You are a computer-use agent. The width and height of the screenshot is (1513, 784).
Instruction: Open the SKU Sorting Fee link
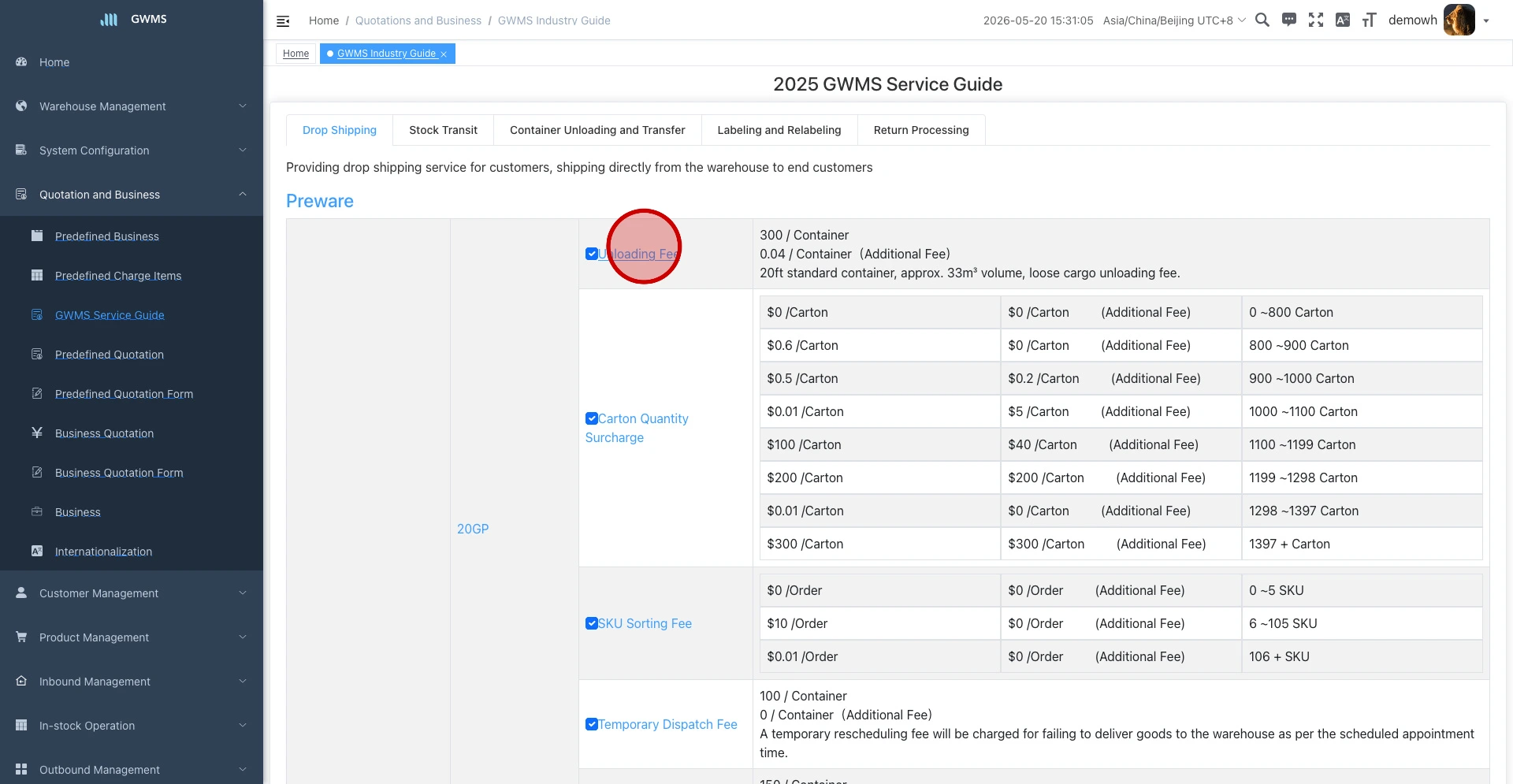(x=645, y=623)
